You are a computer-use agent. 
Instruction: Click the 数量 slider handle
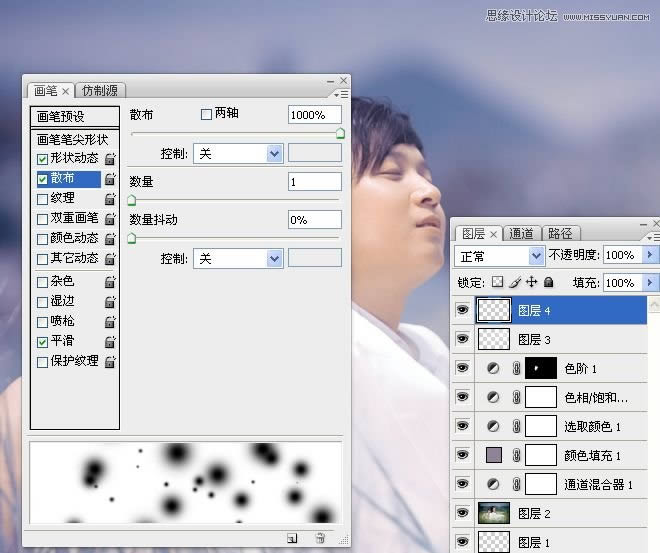tap(132, 200)
